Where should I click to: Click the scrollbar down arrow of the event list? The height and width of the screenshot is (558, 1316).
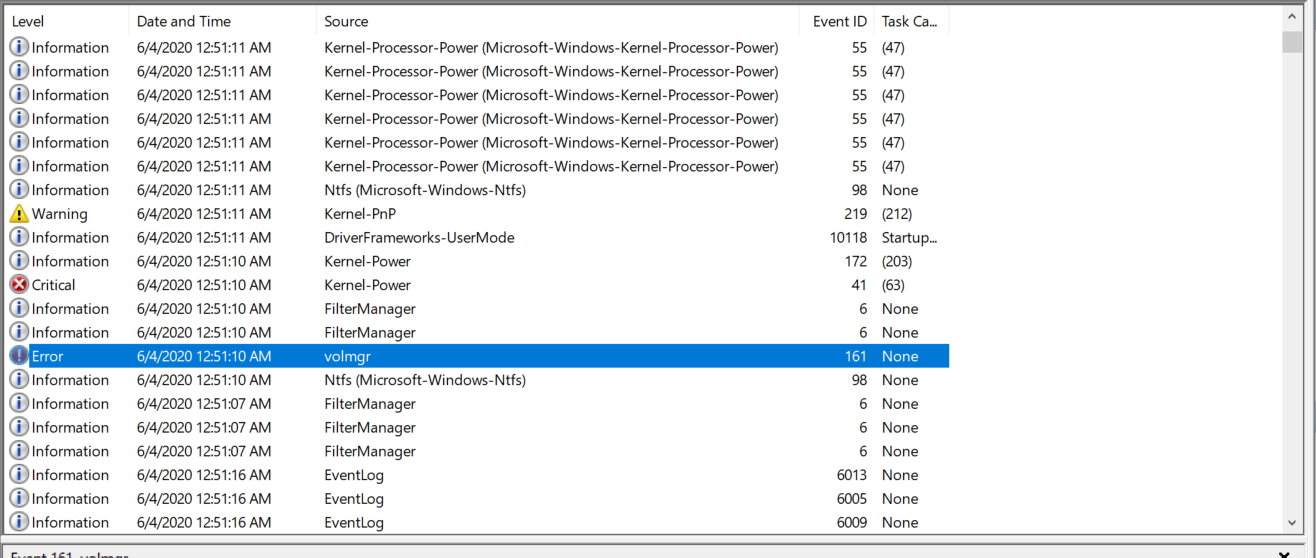pos(1291,523)
